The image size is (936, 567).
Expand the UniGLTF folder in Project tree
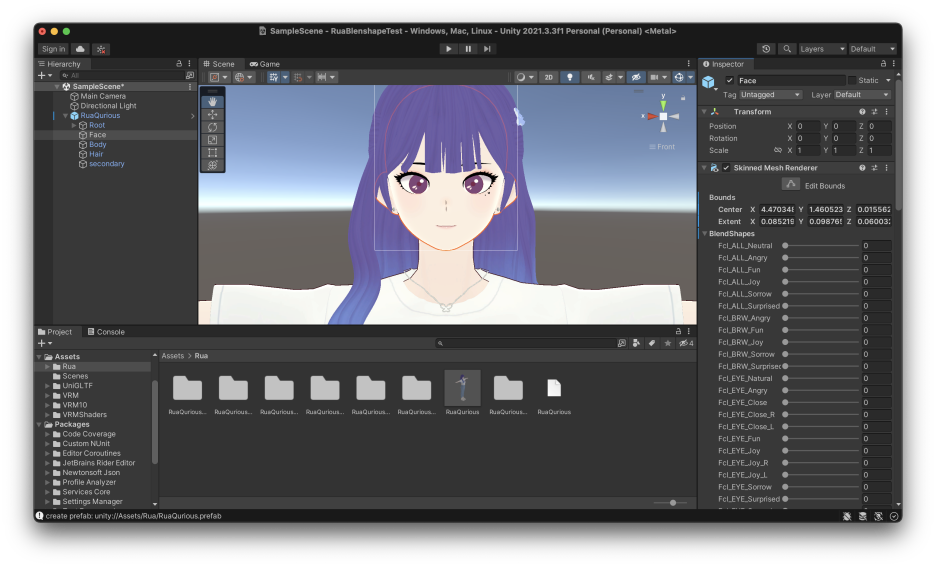point(47,386)
